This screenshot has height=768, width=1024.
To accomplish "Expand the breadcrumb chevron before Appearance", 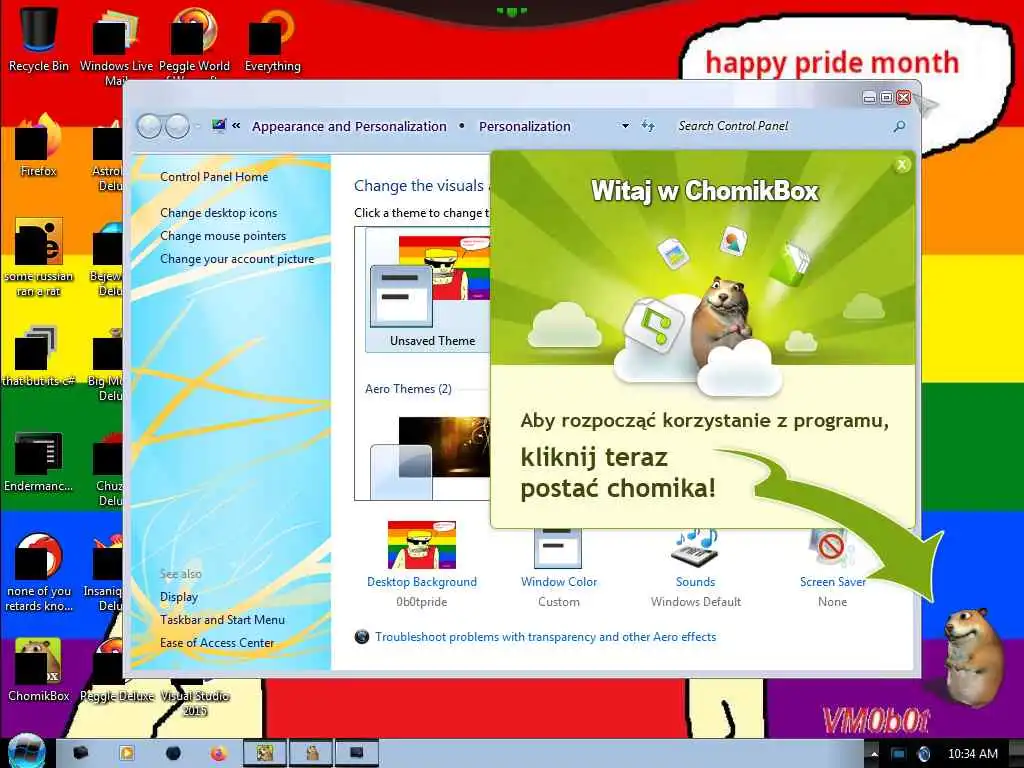I will point(236,125).
